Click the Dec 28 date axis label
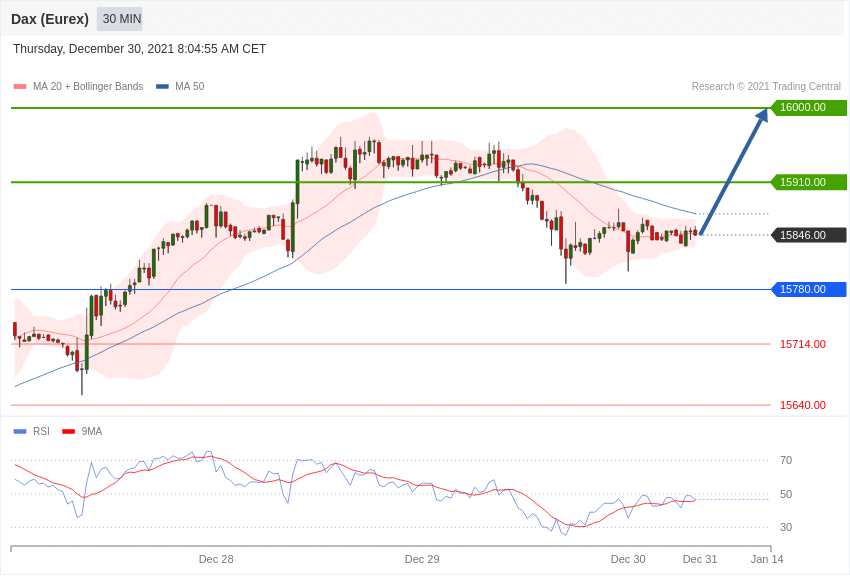 [216, 559]
